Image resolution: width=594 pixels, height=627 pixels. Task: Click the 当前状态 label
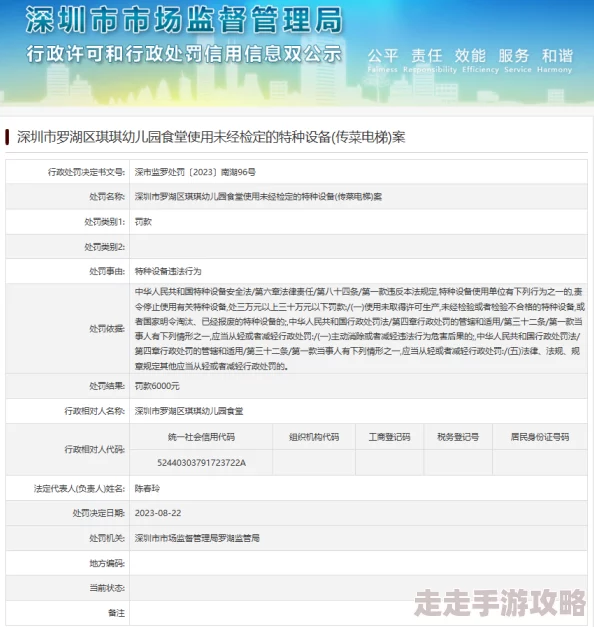(107, 588)
